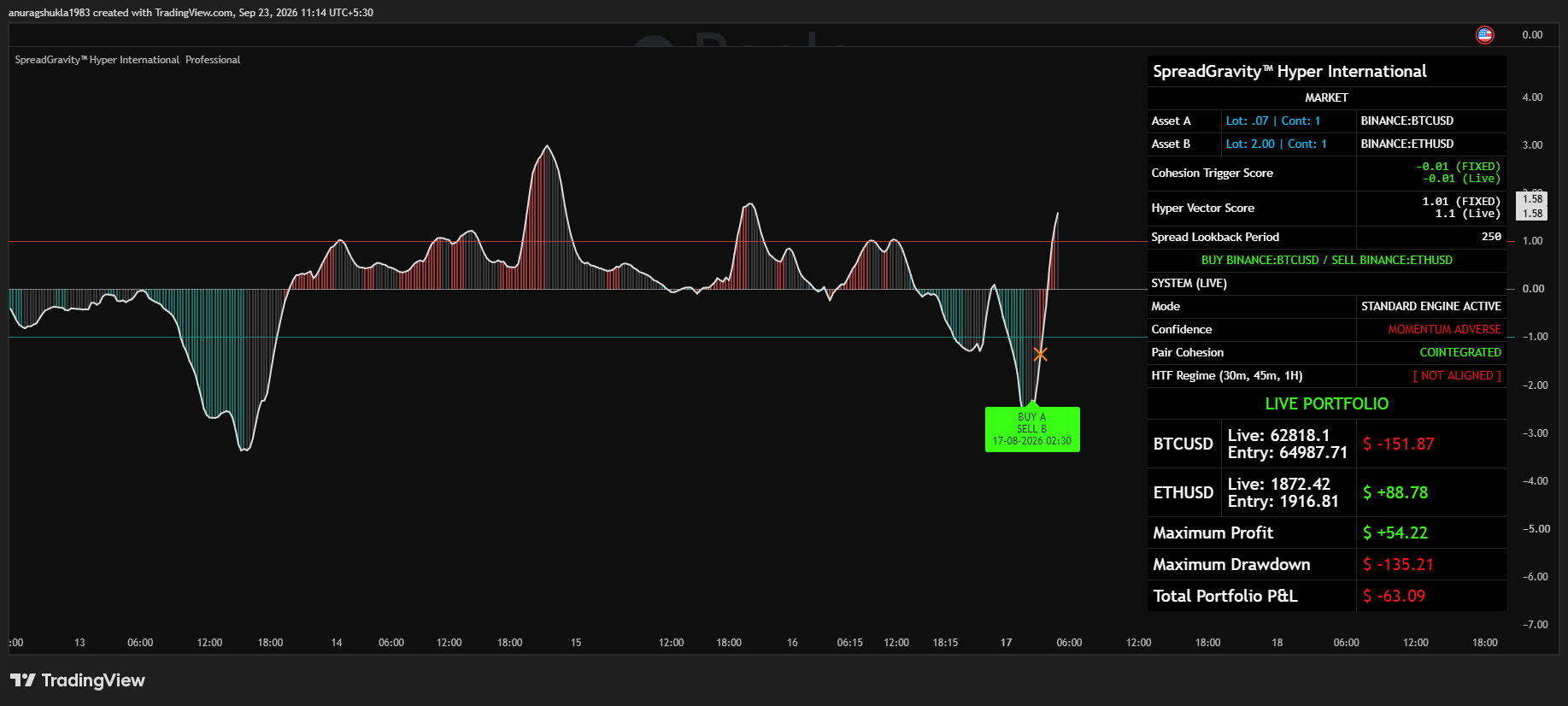Click the SpreadGravity Hyper International table title

(x=1289, y=72)
